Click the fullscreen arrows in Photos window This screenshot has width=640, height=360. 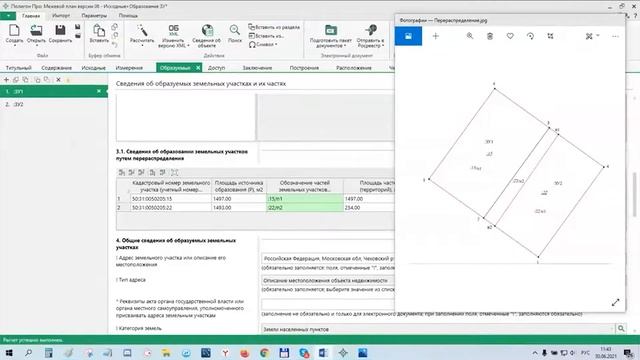[616, 302]
